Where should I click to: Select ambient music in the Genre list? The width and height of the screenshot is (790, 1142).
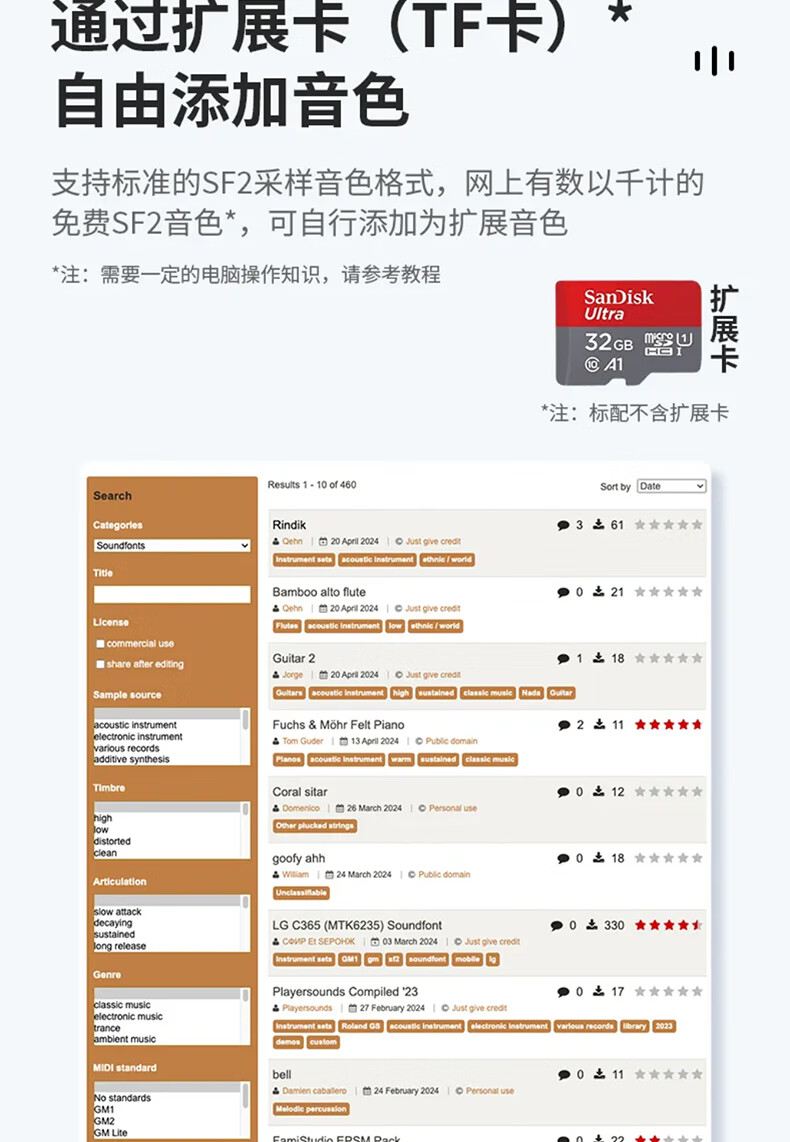[125, 1039]
